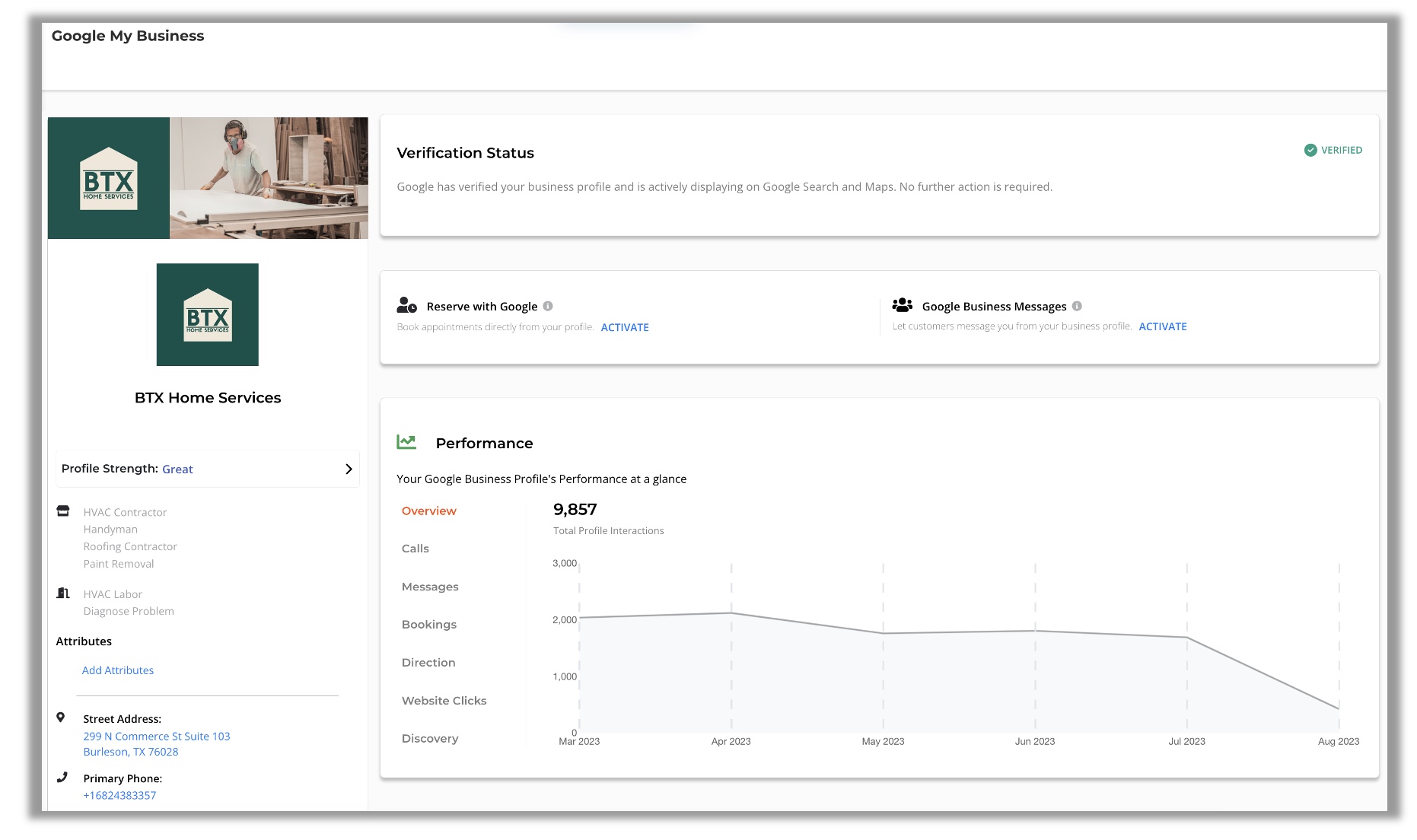Click the Apr 2023 axis label on chart
The width and height of the screenshot is (1417, 840).
click(x=731, y=741)
